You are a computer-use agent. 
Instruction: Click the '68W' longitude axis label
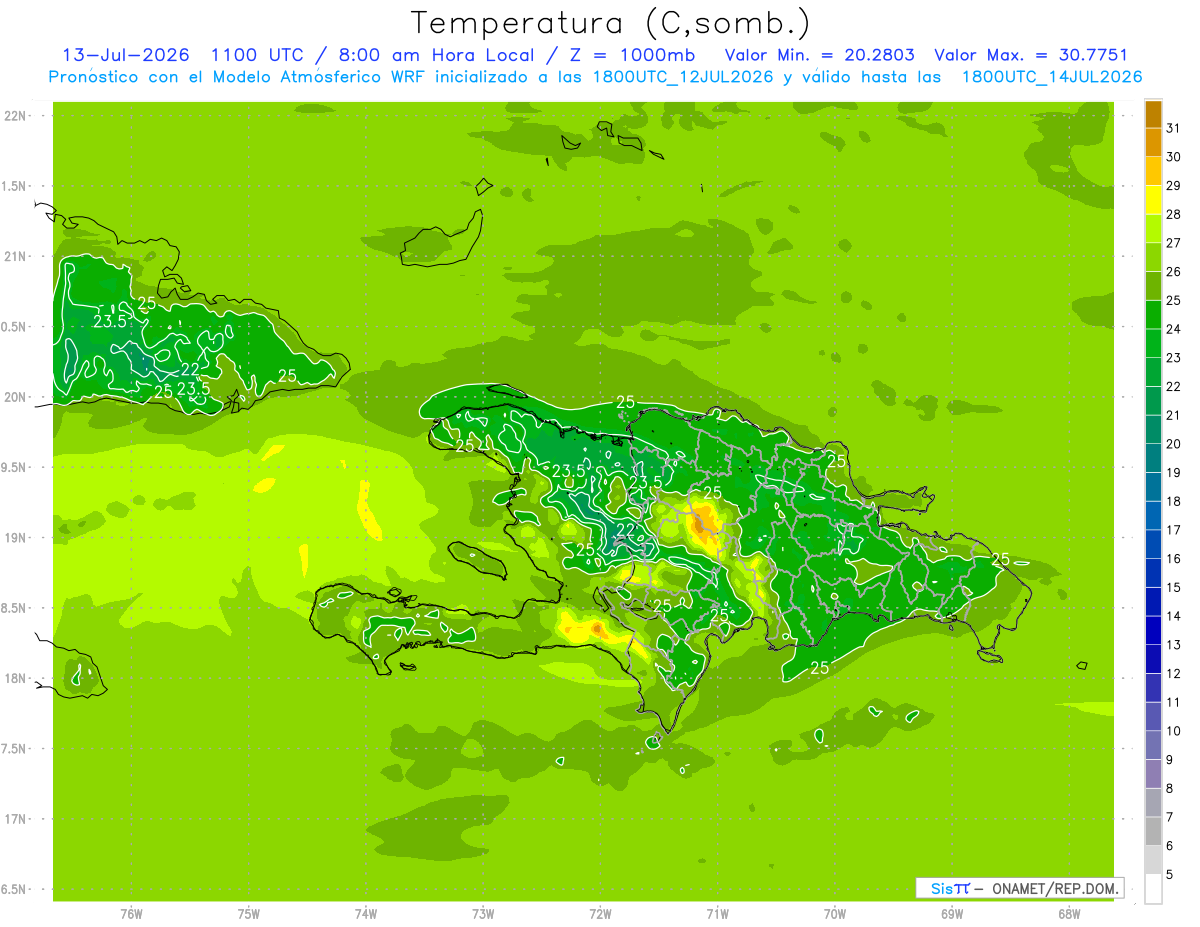(1069, 913)
